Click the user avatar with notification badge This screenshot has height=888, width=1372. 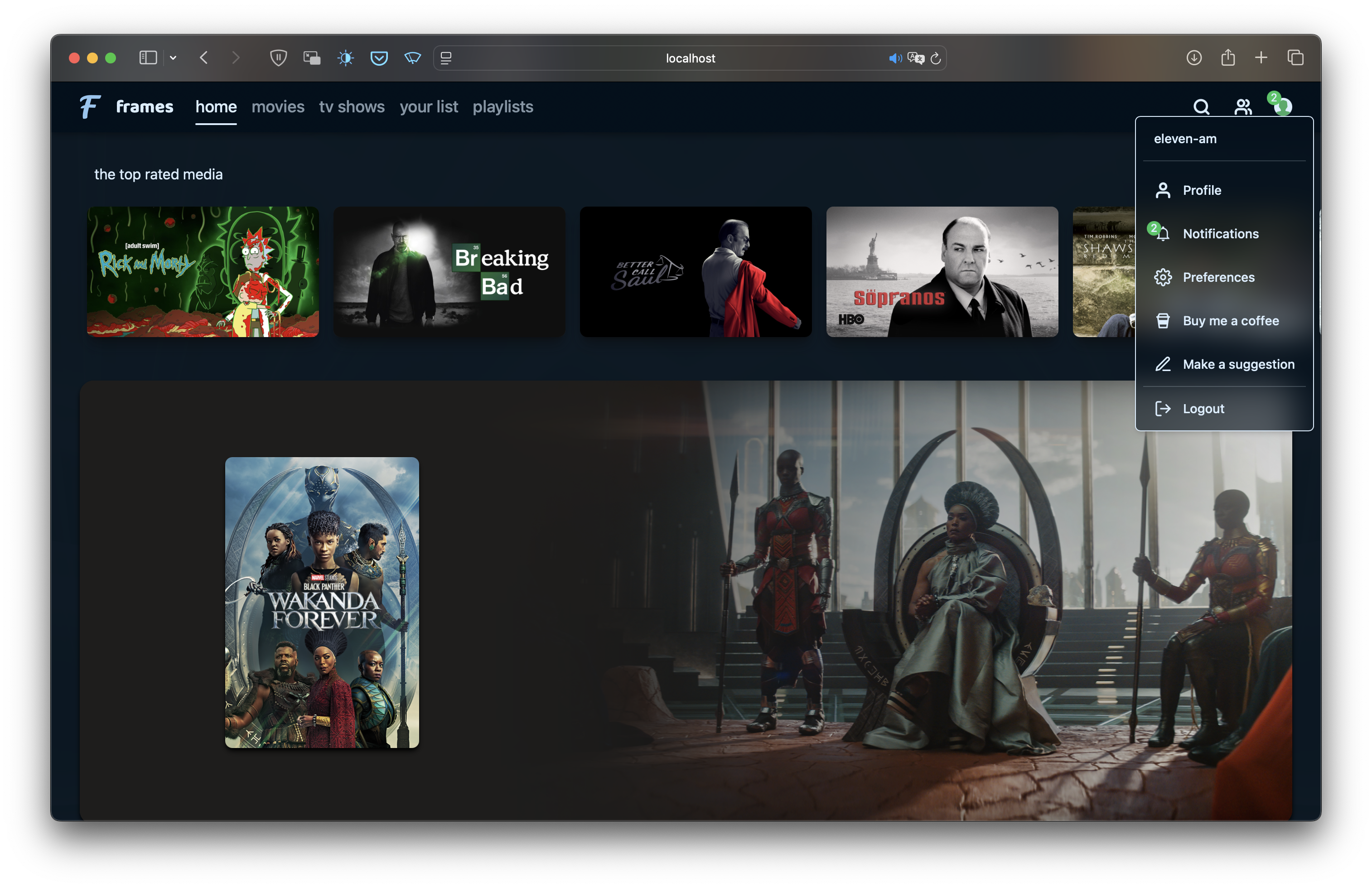point(1282,106)
